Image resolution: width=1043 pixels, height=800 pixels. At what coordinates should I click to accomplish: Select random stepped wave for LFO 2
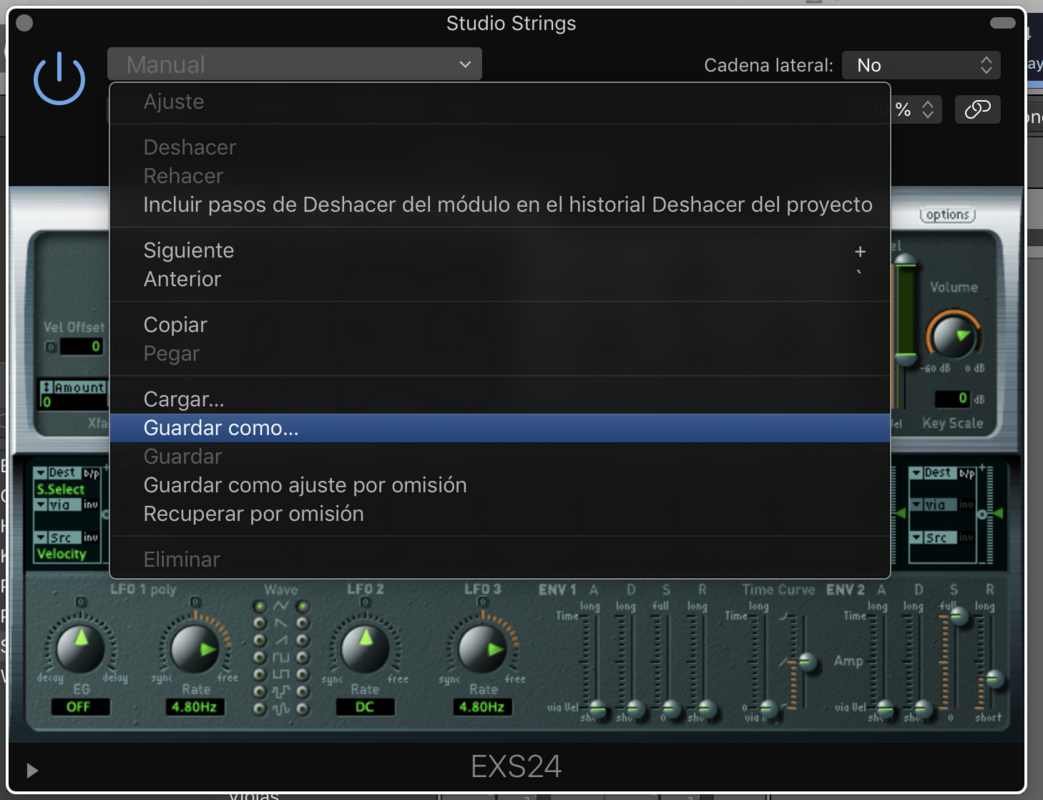[x=303, y=692]
